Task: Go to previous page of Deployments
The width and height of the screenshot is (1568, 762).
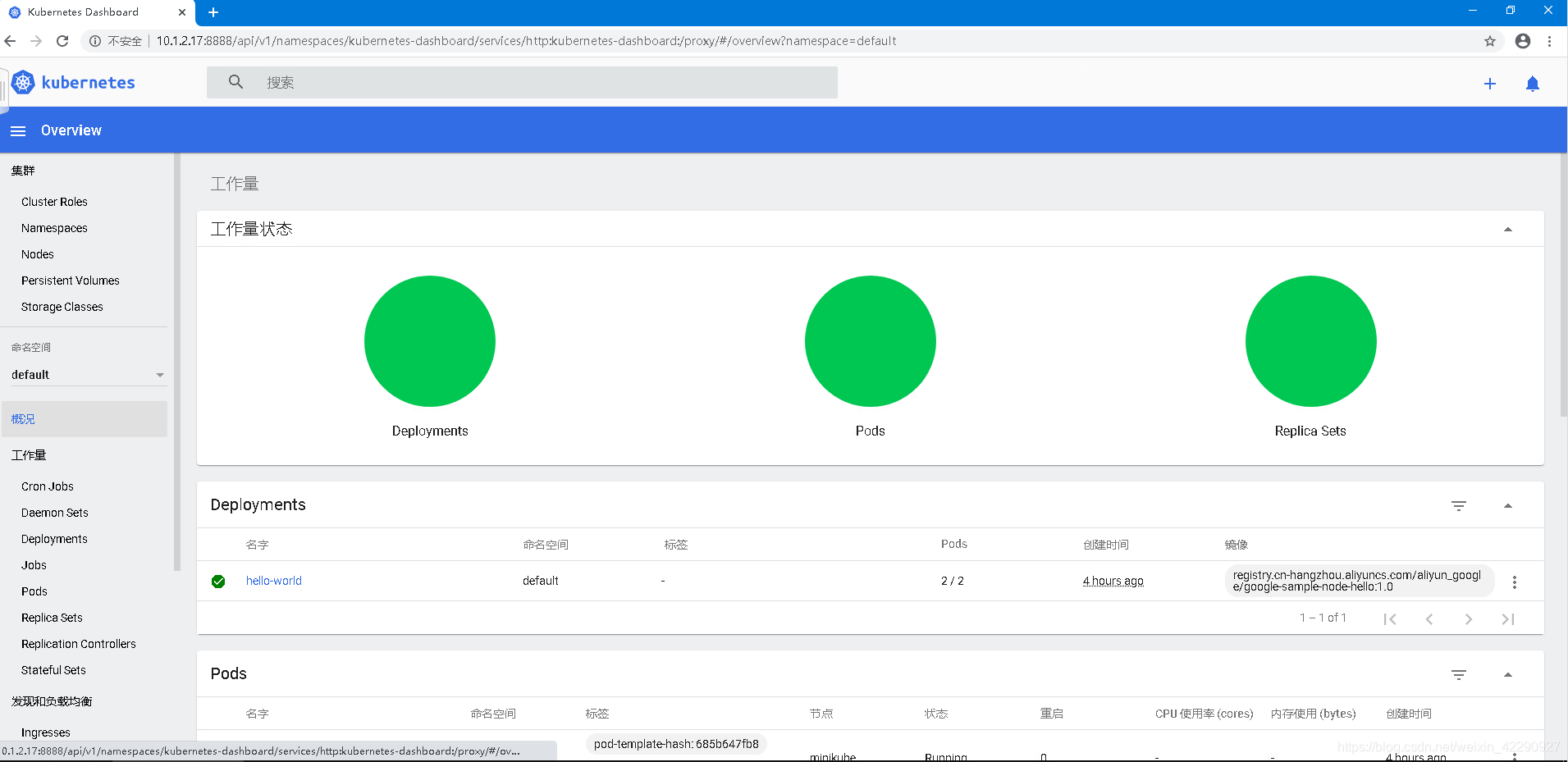Action: pos(1429,619)
